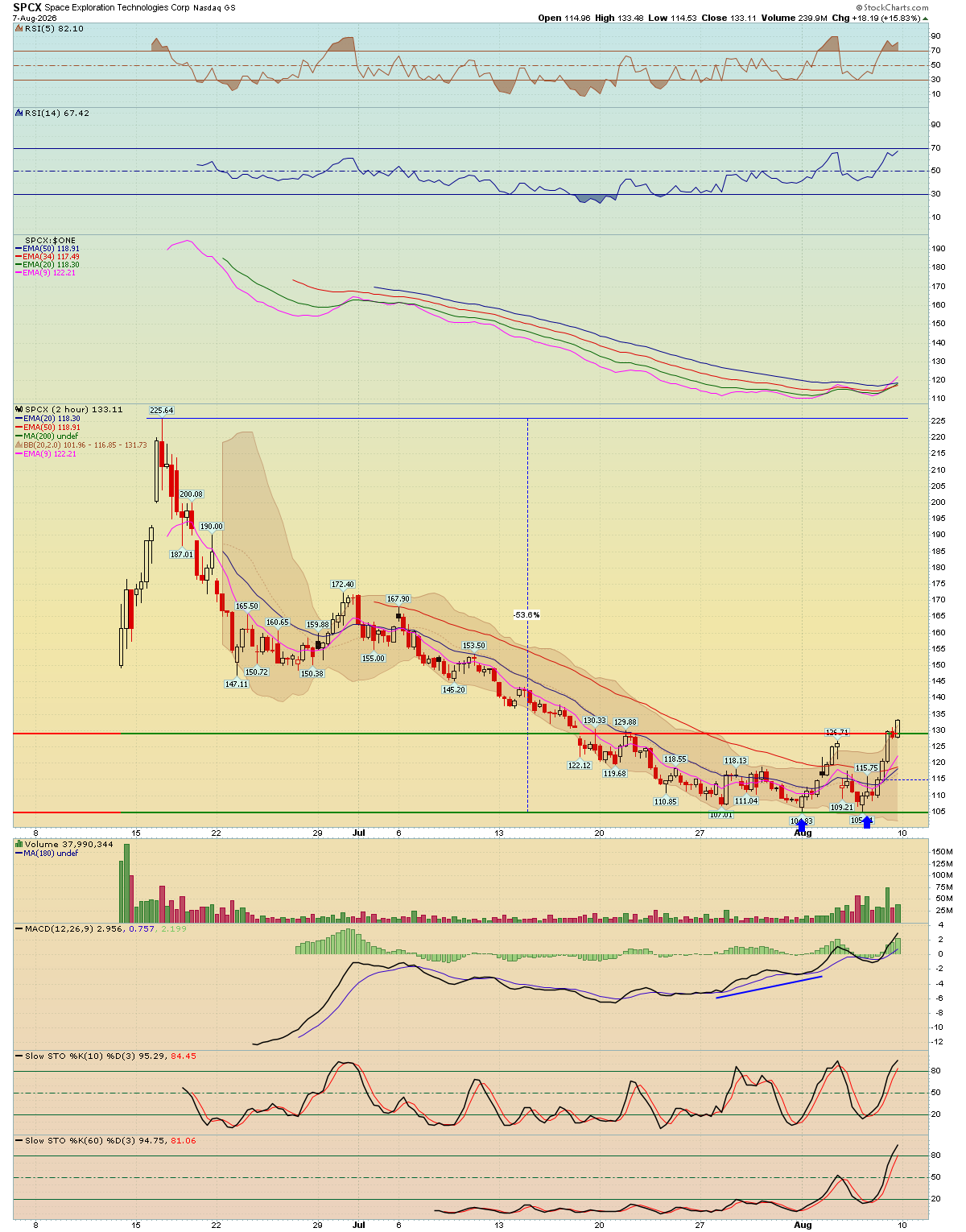
Task: Click the -53.6% decline annotation label
Action: (526, 615)
